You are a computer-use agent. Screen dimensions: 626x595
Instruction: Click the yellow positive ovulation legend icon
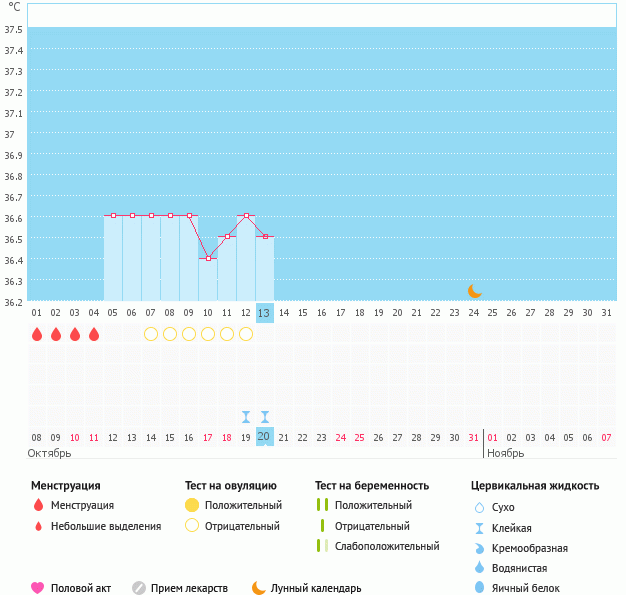pyautogui.click(x=192, y=505)
